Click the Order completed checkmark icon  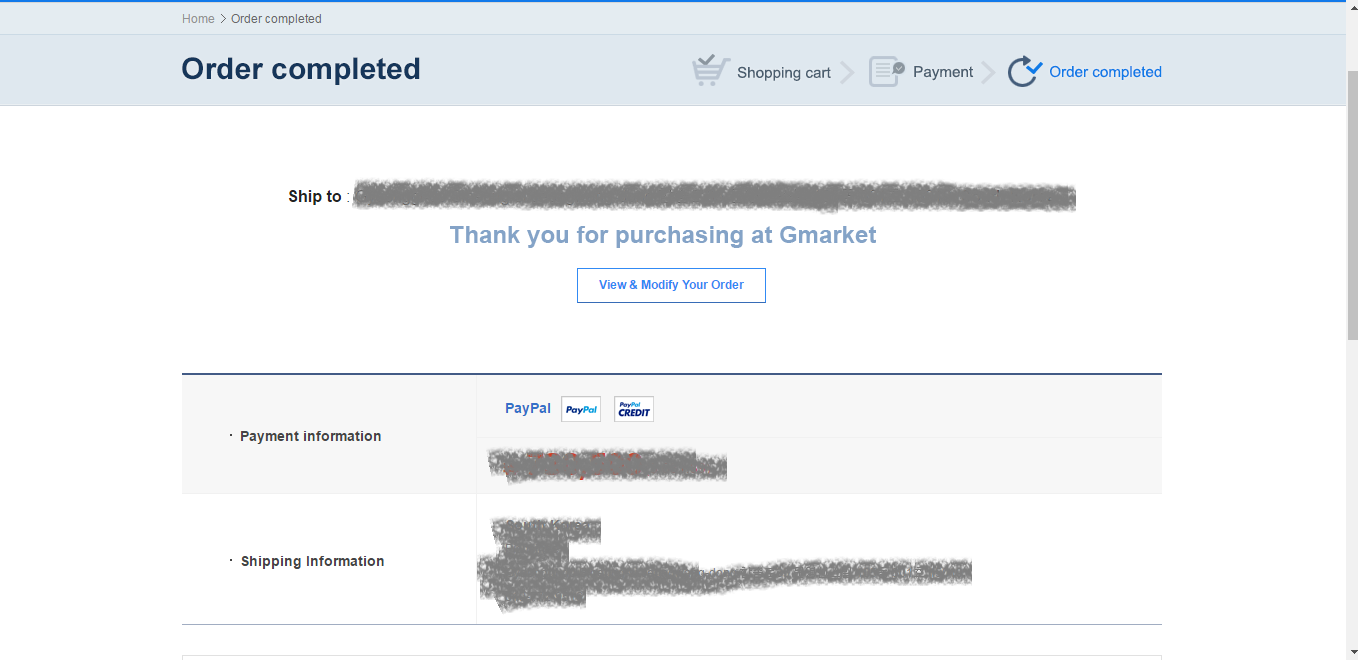(x=1025, y=71)
